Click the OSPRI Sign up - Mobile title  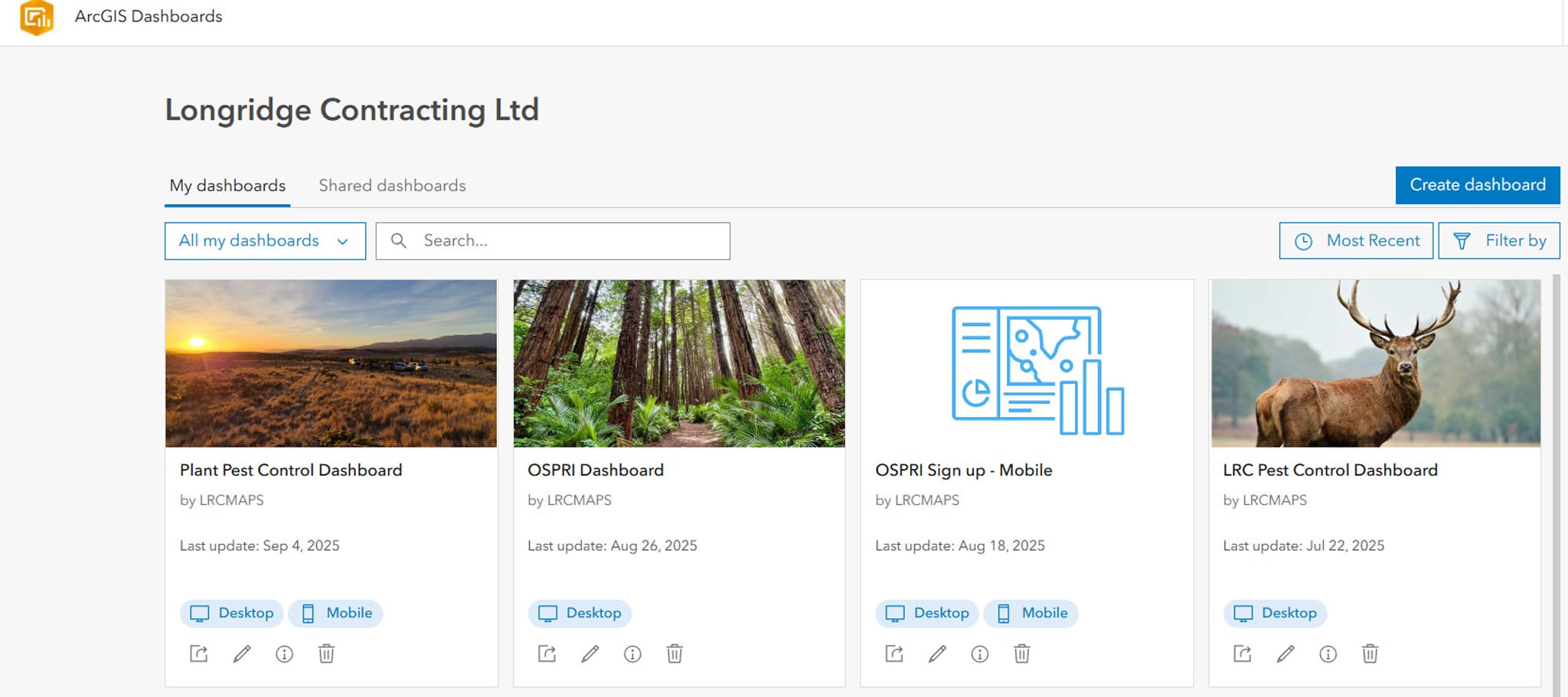(964, 470)
